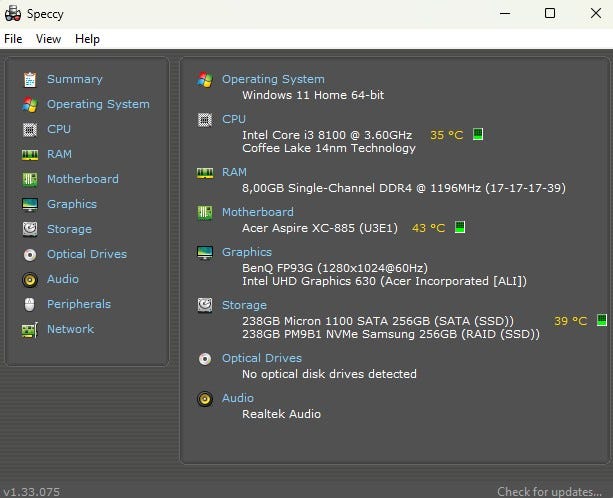Click the Speccy app icon in title bar
The height and width of the screenshot is (498, 613).
pyautogui.click(x=13, y=14)
